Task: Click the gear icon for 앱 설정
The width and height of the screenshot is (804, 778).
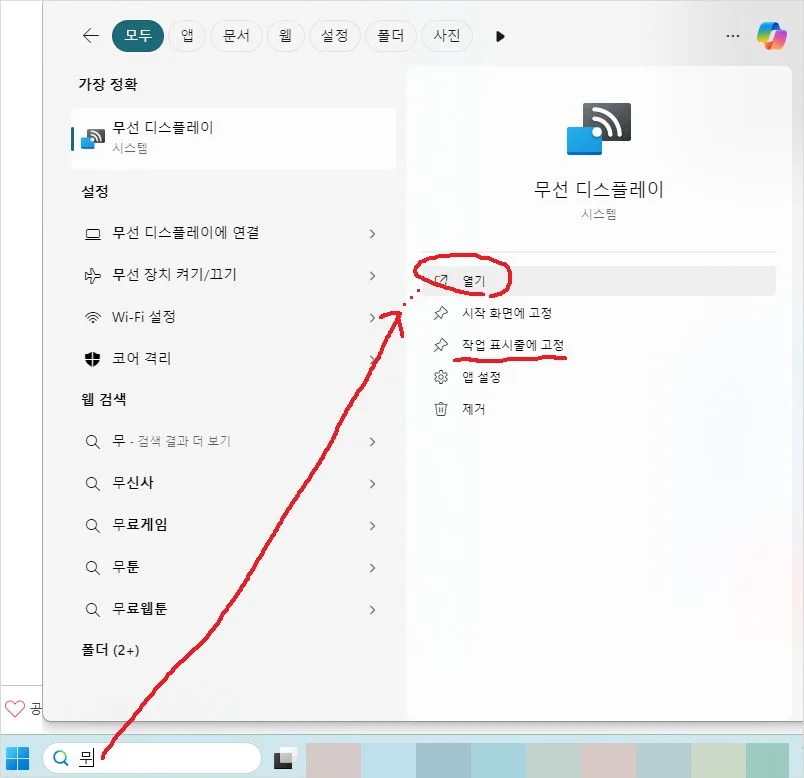Action: [440, 377]
